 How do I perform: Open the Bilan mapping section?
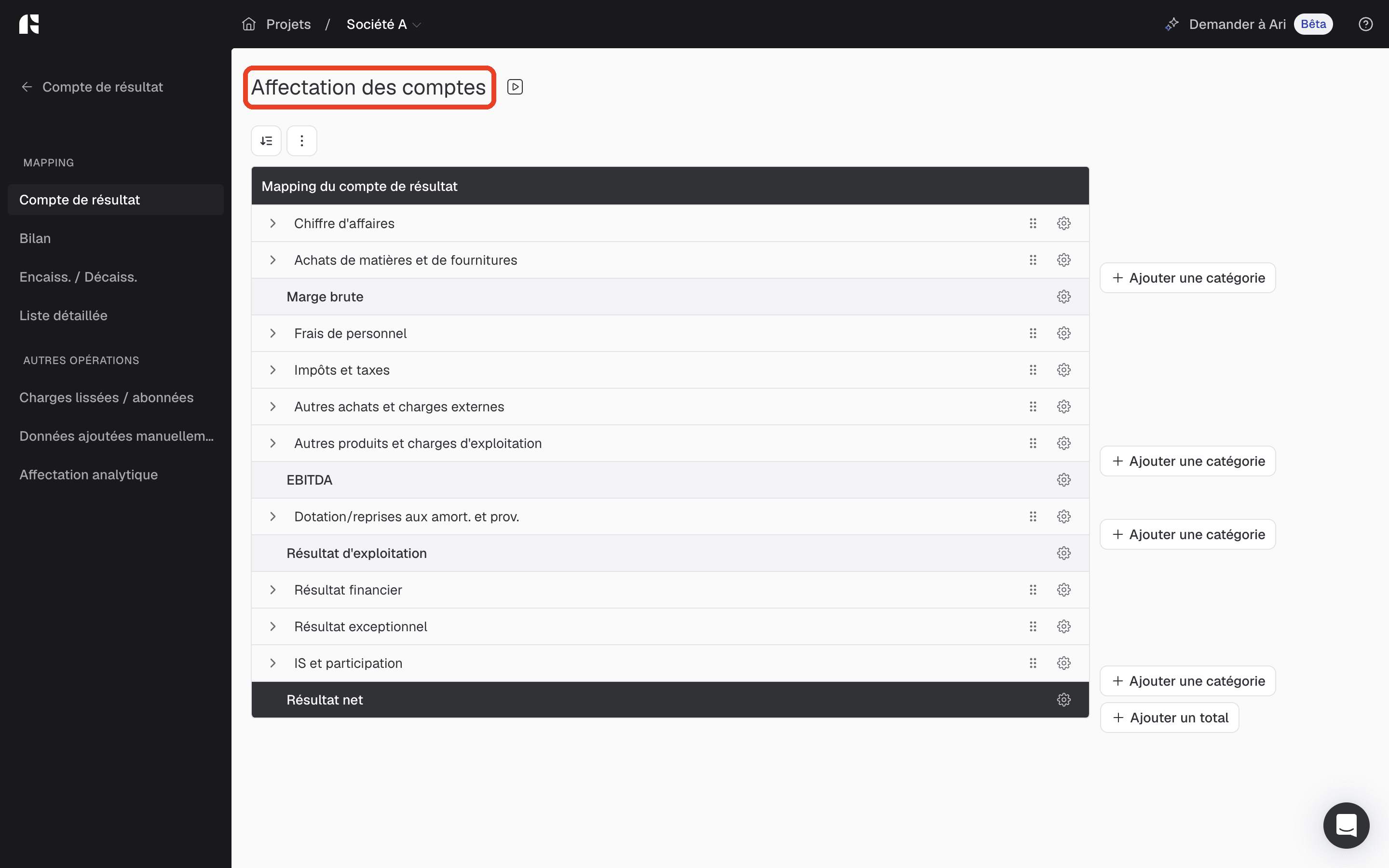click(35, 238)
